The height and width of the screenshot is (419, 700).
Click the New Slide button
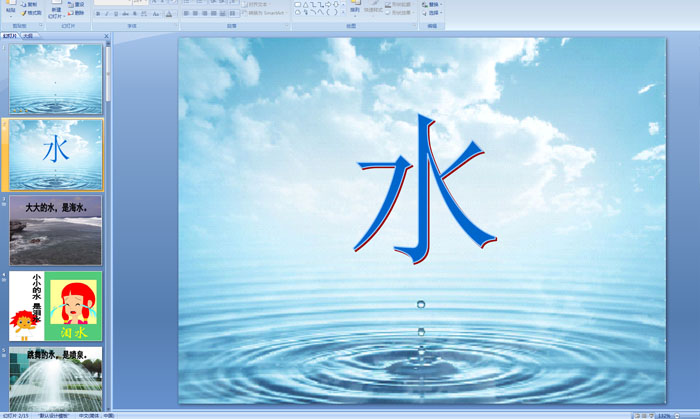coord(56,9)
